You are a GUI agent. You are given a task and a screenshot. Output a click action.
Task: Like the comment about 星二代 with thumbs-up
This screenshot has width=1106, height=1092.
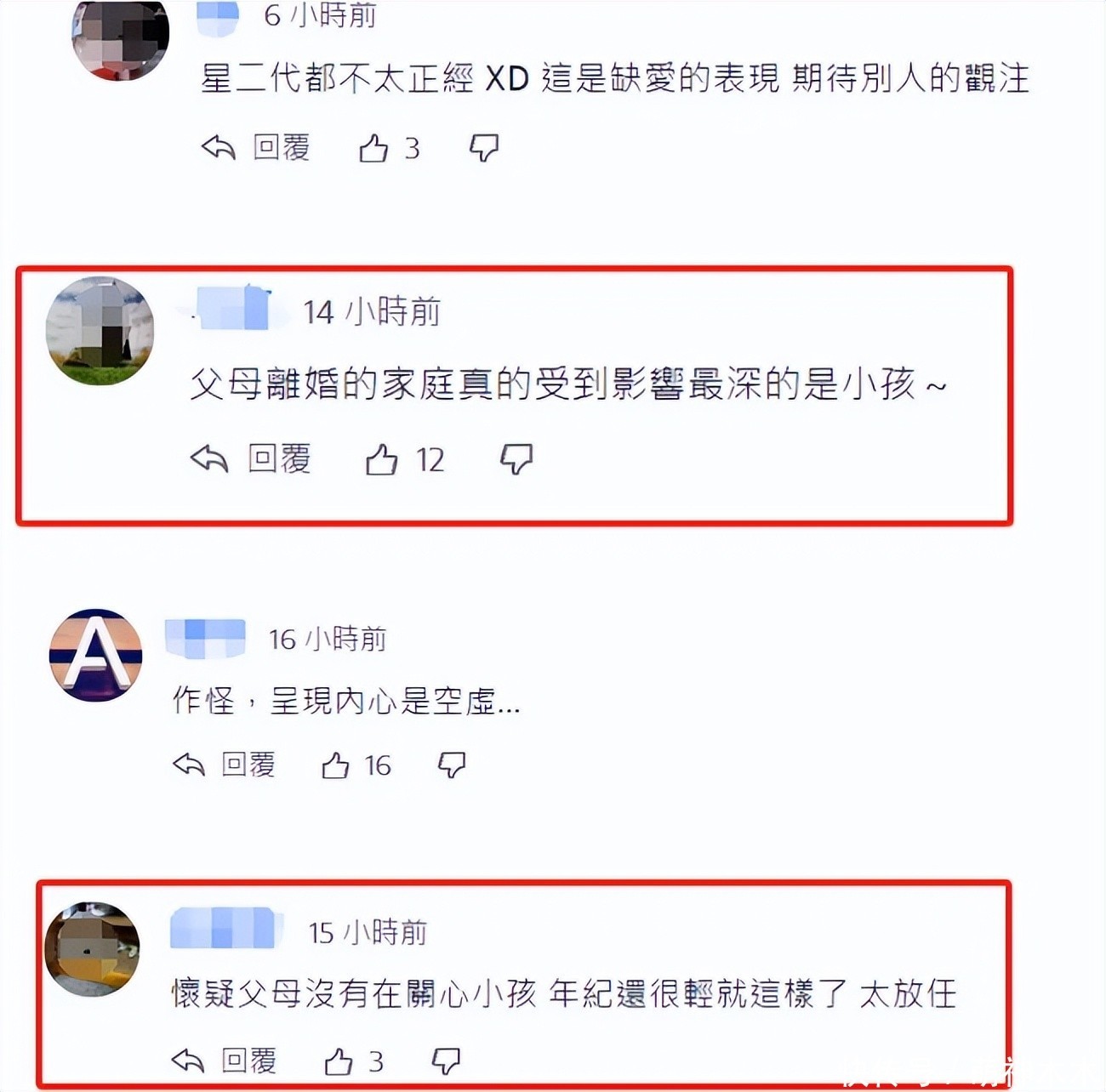click(373, 148)
